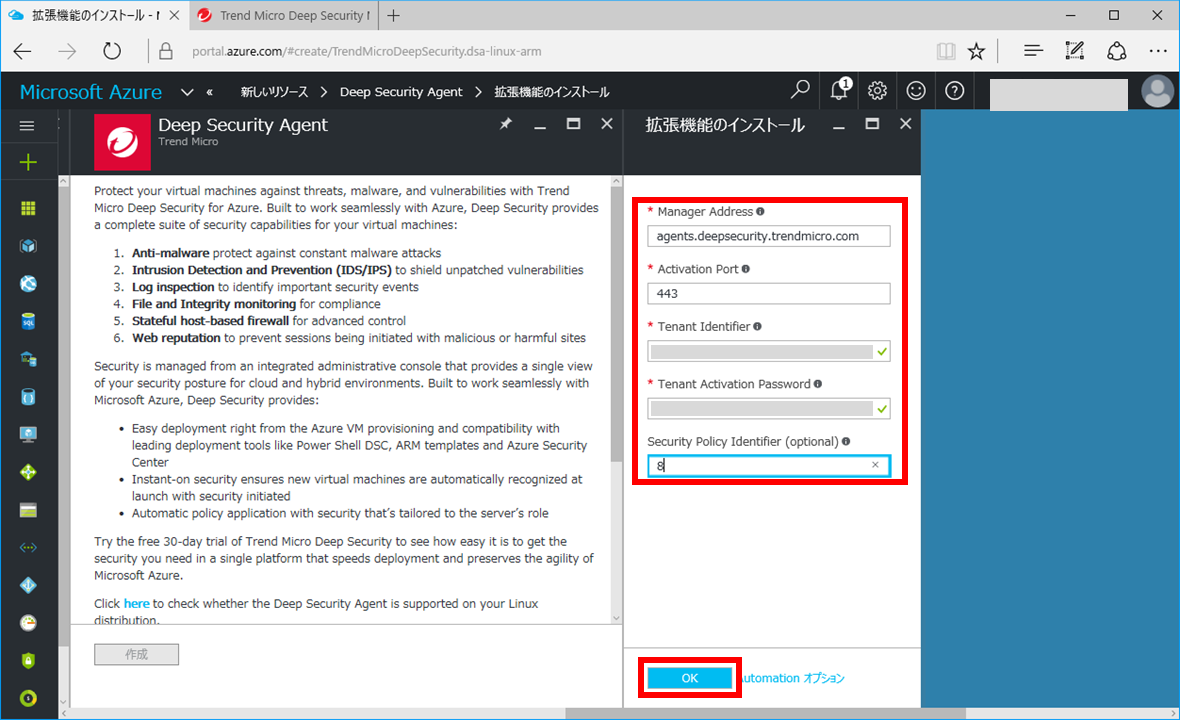Click the Microsoft Azure breadcrumb chevron

coord(186,91)
